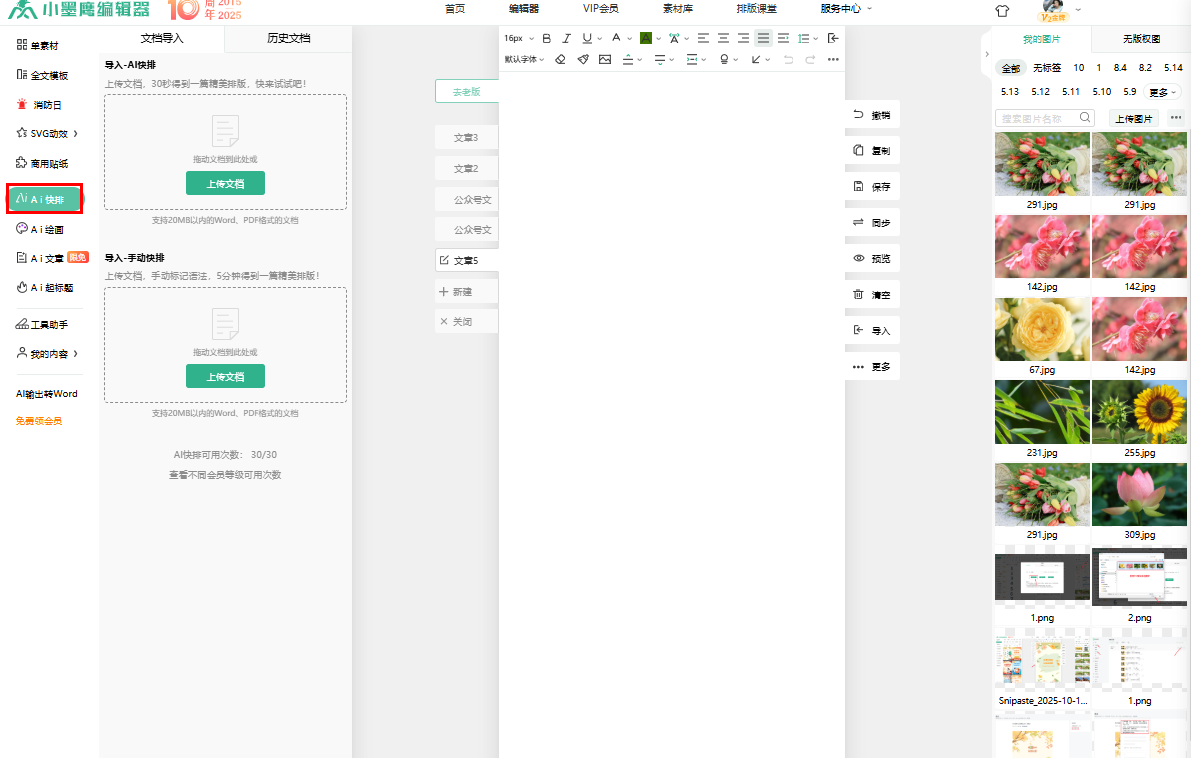Open VIP会员 in top navigation
The height and width of the screenshot is (758, 1191).
pyautogui.click(x=600, y=8)
